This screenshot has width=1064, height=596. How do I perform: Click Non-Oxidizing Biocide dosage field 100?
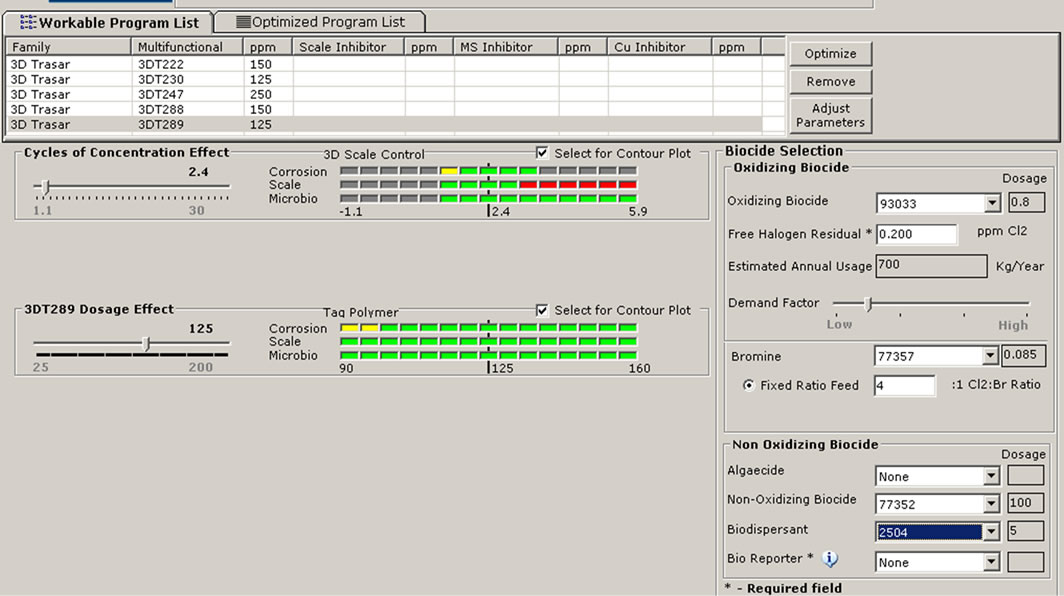[1025, 503]
